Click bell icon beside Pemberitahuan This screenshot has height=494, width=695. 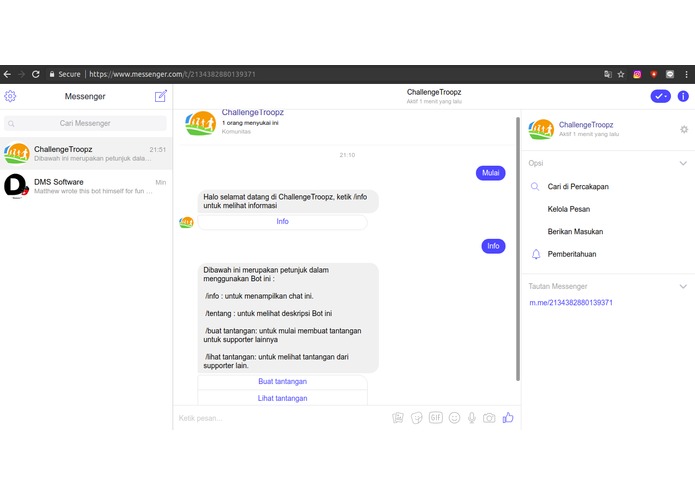click(x=536, y=254)
